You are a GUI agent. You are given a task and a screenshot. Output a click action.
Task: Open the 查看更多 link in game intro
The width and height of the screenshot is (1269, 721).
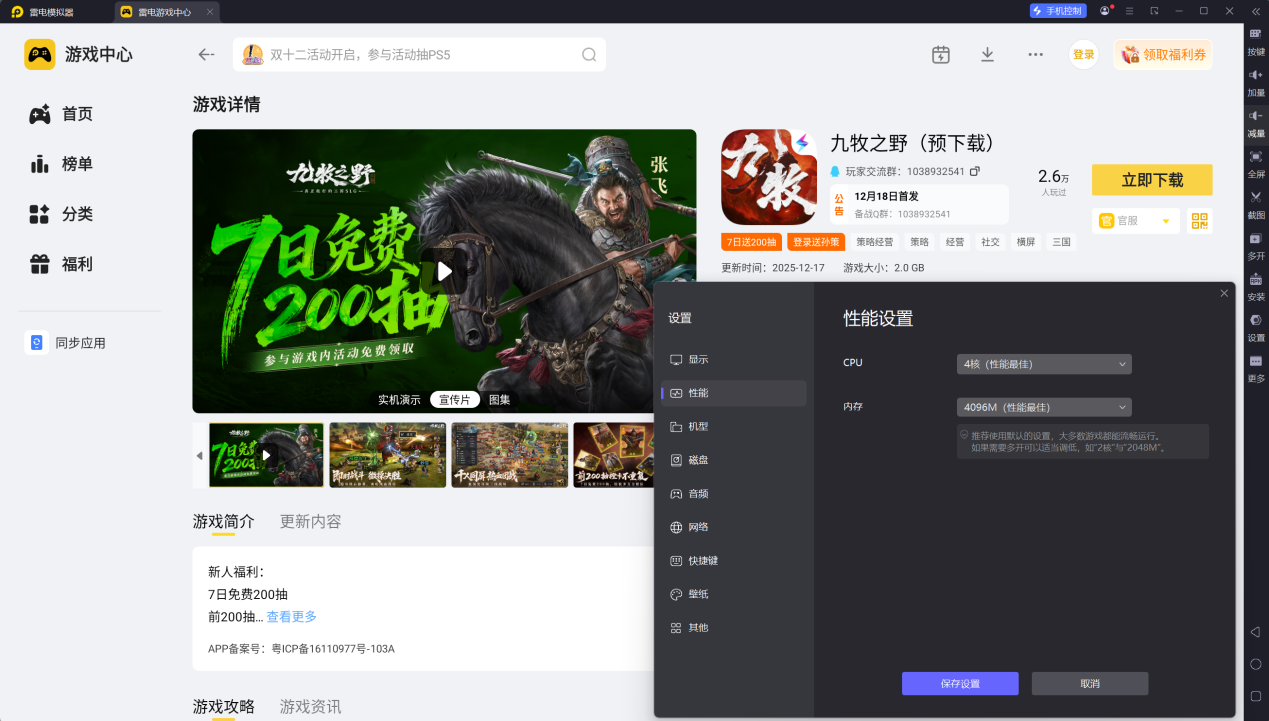291,617
